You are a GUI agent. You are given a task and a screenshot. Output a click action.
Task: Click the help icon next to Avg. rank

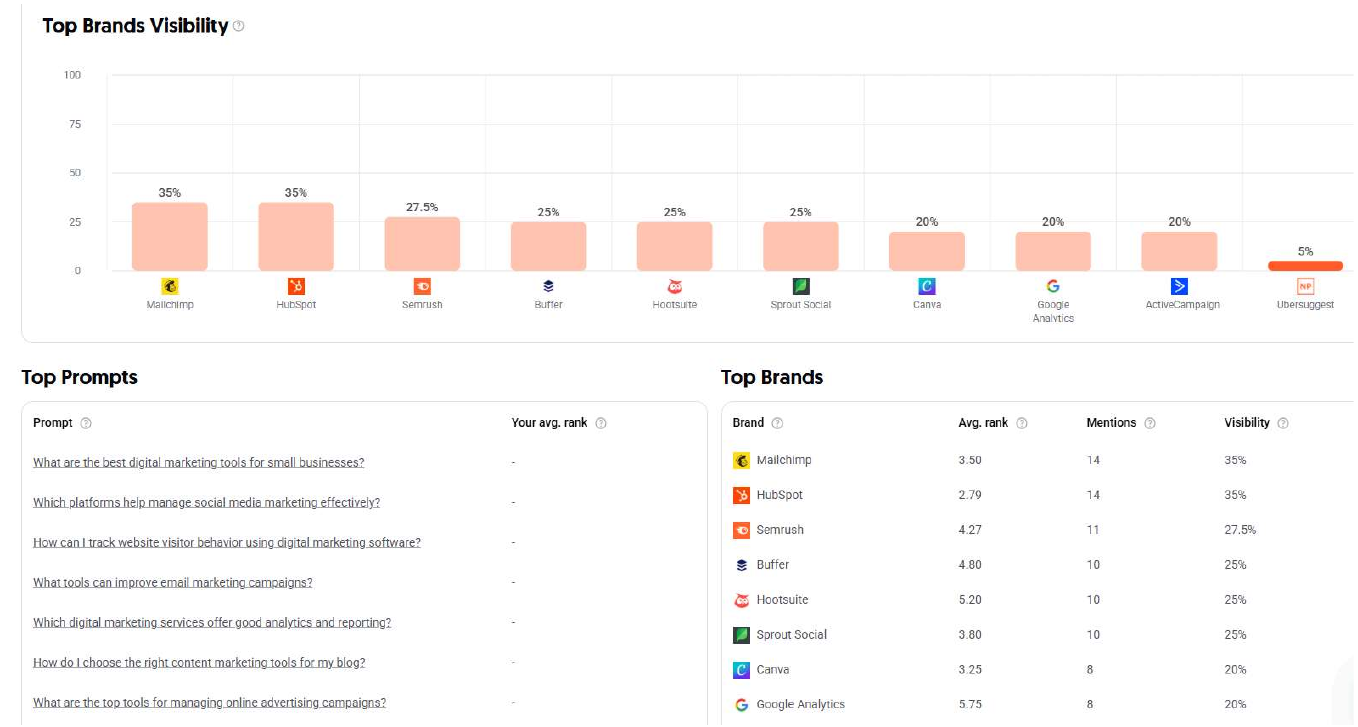tap(1022, 423)
